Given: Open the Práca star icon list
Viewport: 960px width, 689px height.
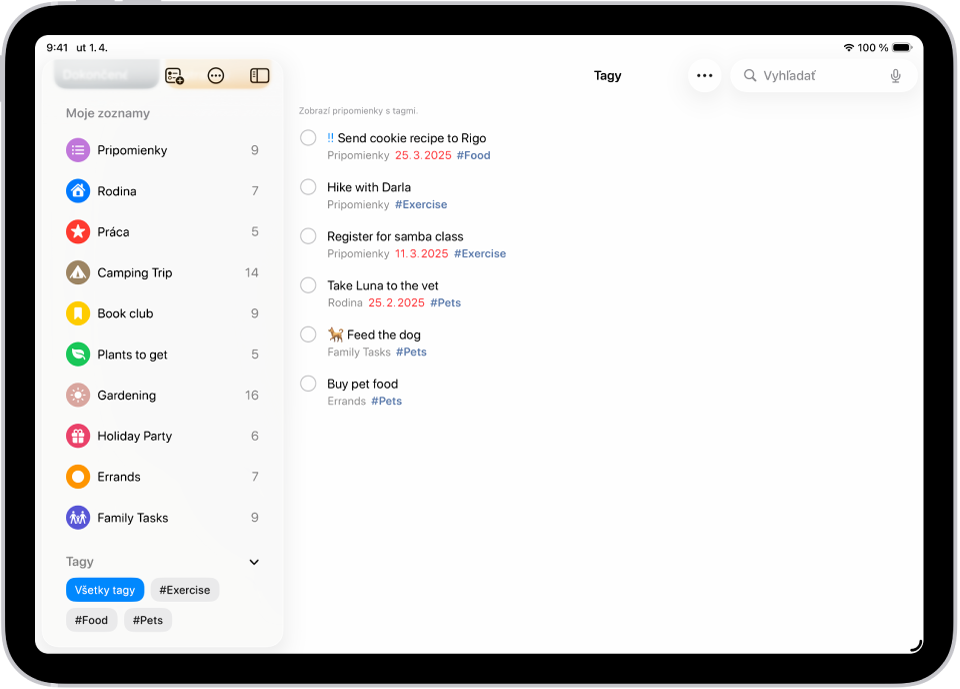Looking at the screenshot, I should pos(78,232).
